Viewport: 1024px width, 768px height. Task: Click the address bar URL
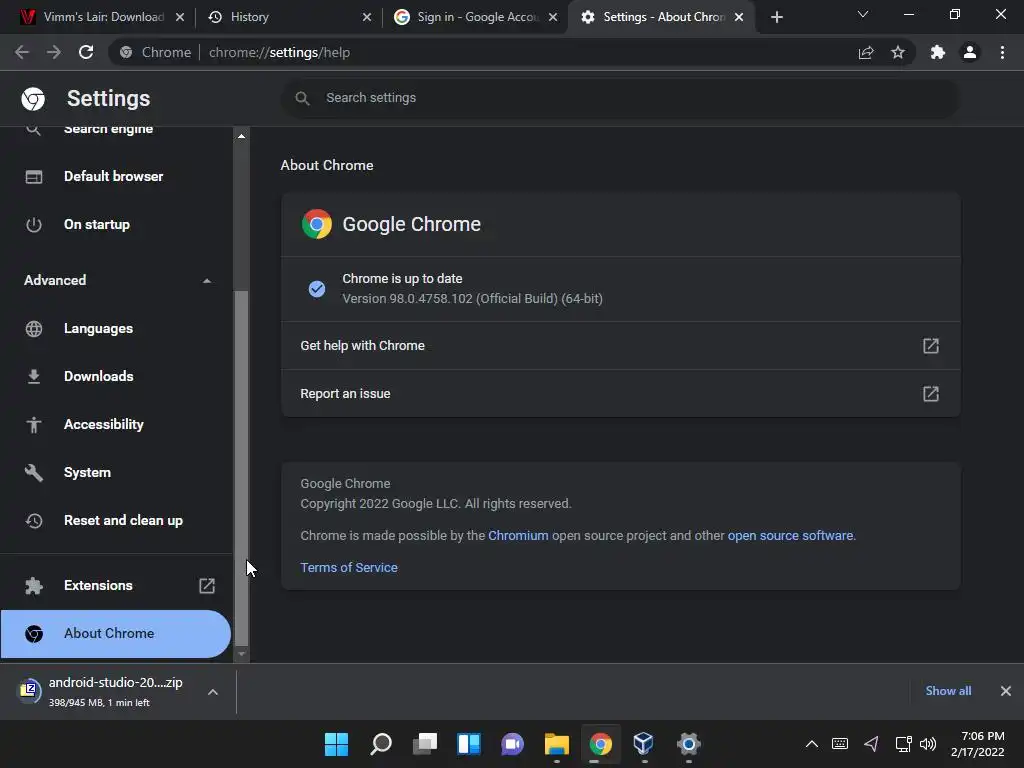(x=280, y=52)
